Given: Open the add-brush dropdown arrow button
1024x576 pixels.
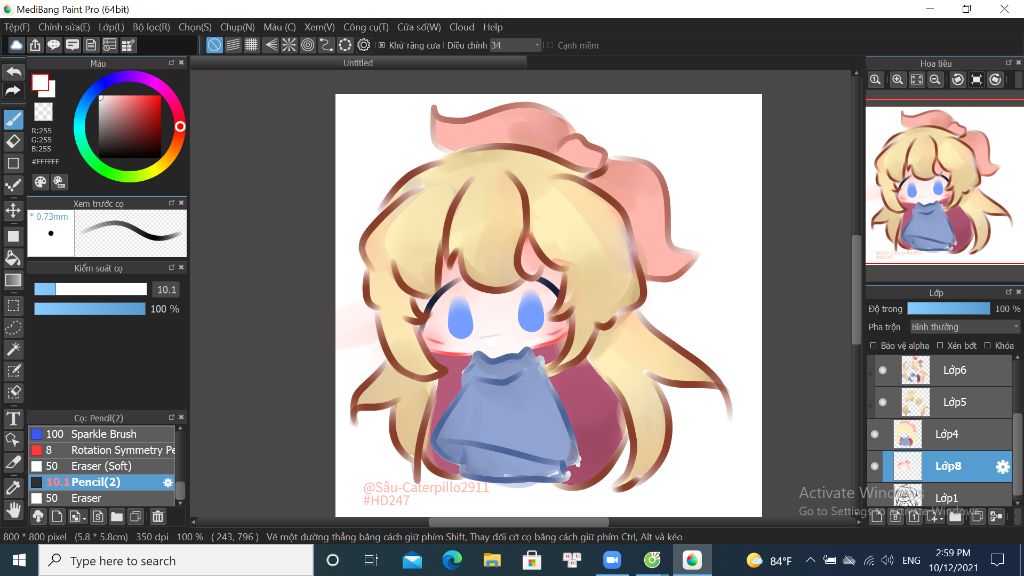Looking at the screenshot, I should pyautogui.click(x=77, y=517).
